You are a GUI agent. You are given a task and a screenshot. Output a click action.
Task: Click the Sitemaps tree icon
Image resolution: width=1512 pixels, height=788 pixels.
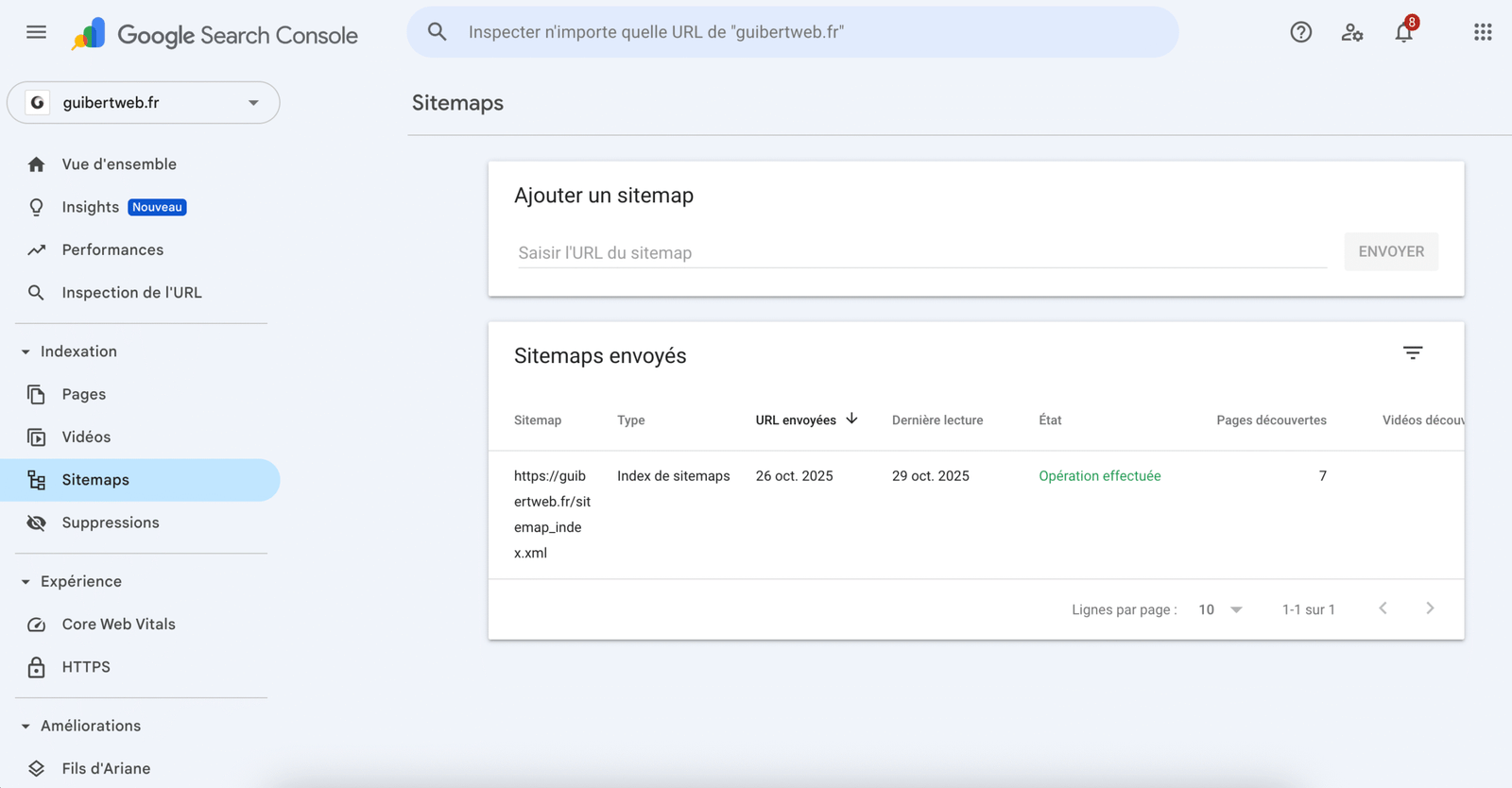coord(36,480)
